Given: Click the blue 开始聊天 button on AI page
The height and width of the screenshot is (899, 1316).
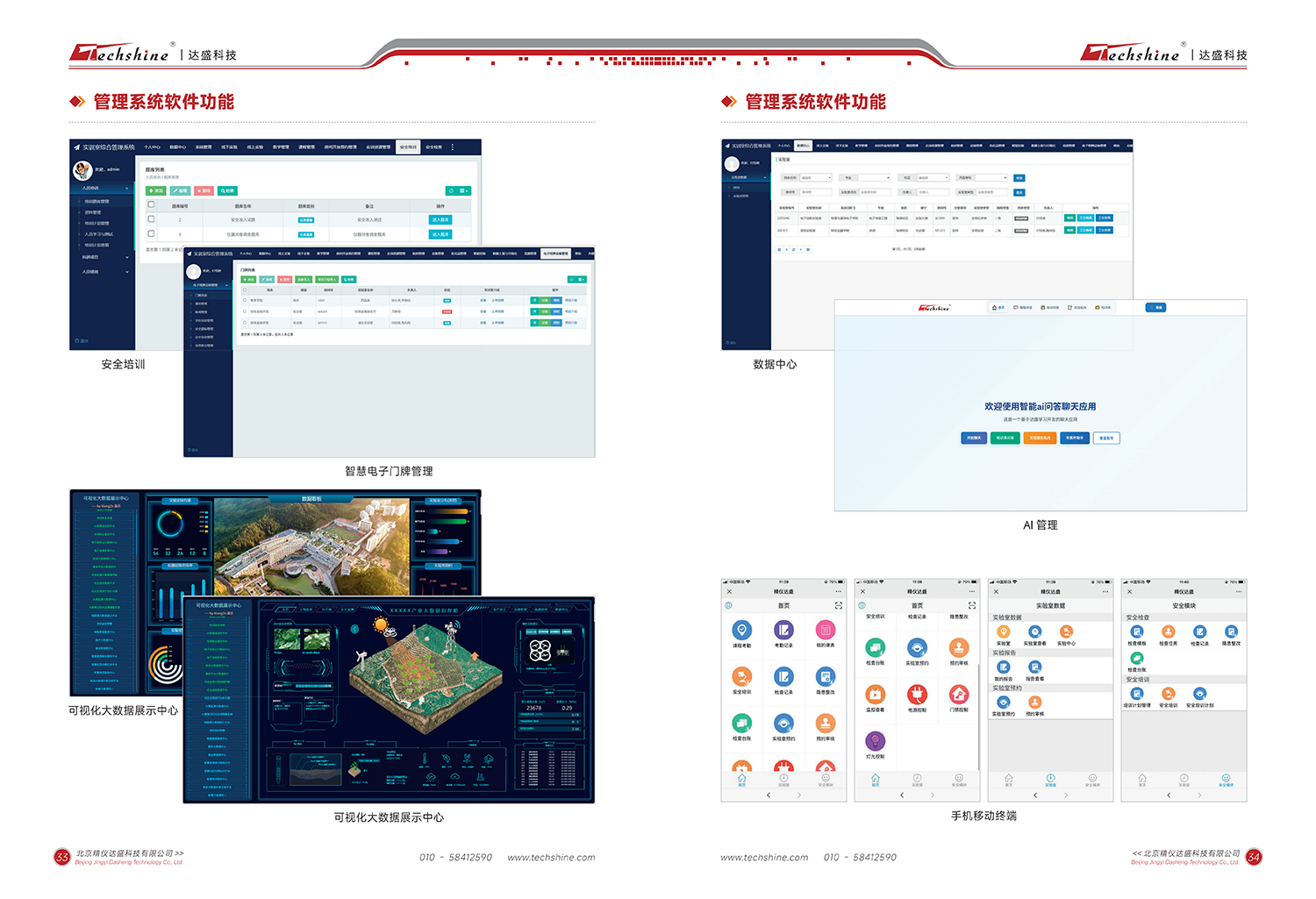Looking at the screenshot, I should point(974,438).
